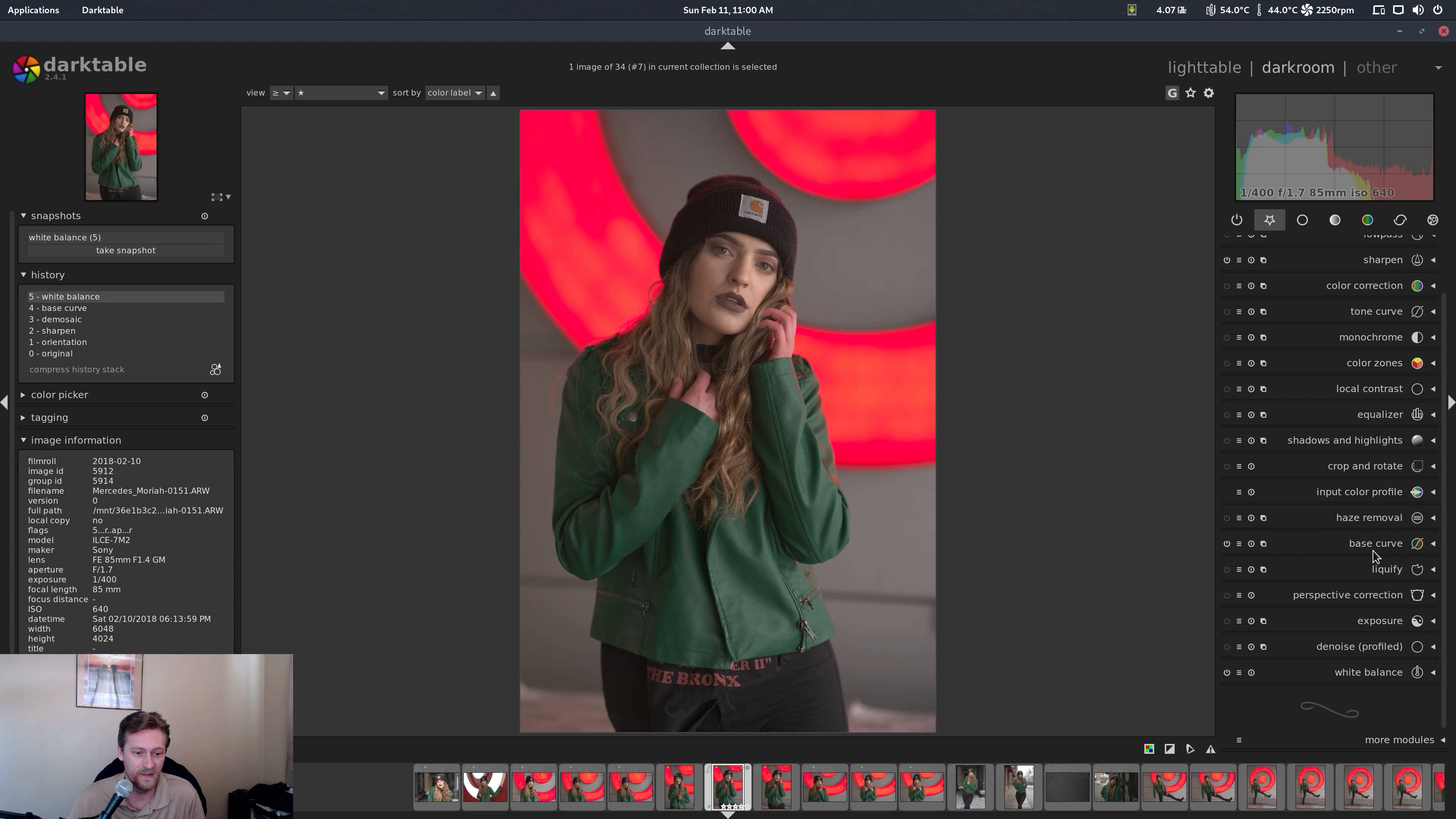Turn on the exposure module switch

(1227, 621)
